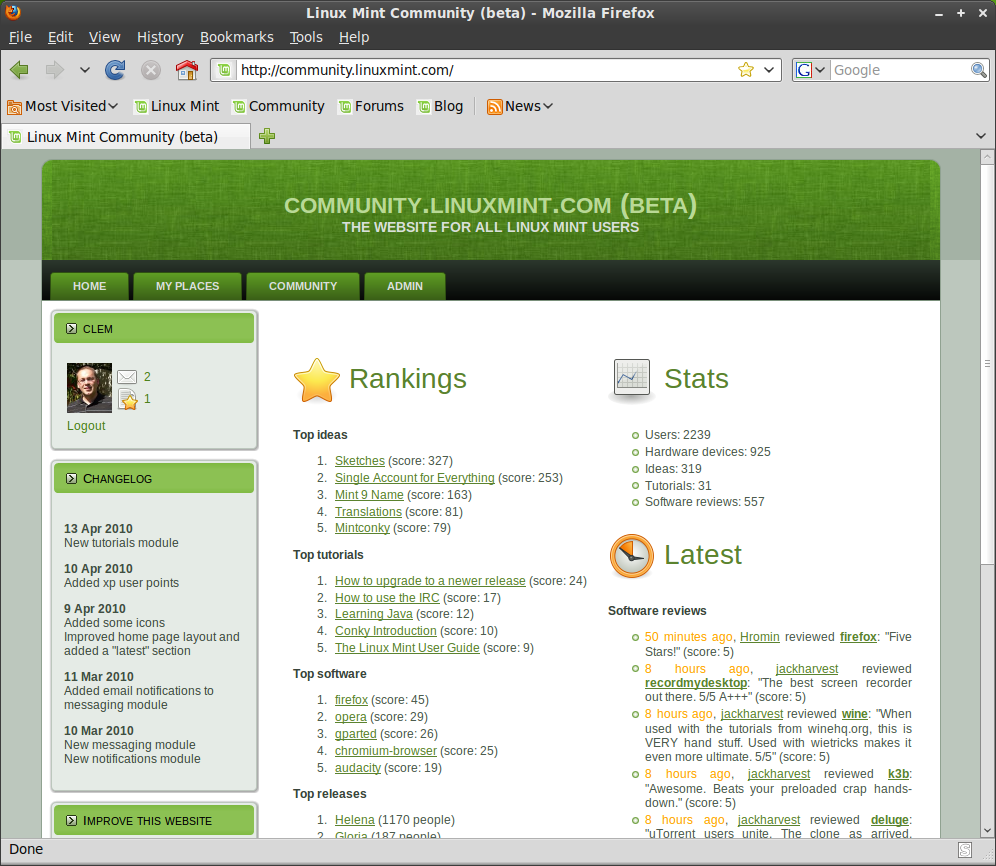Viewport: 996px width, 866px height.
Task: Open the History menu
Action: click(x=160, y=37)
